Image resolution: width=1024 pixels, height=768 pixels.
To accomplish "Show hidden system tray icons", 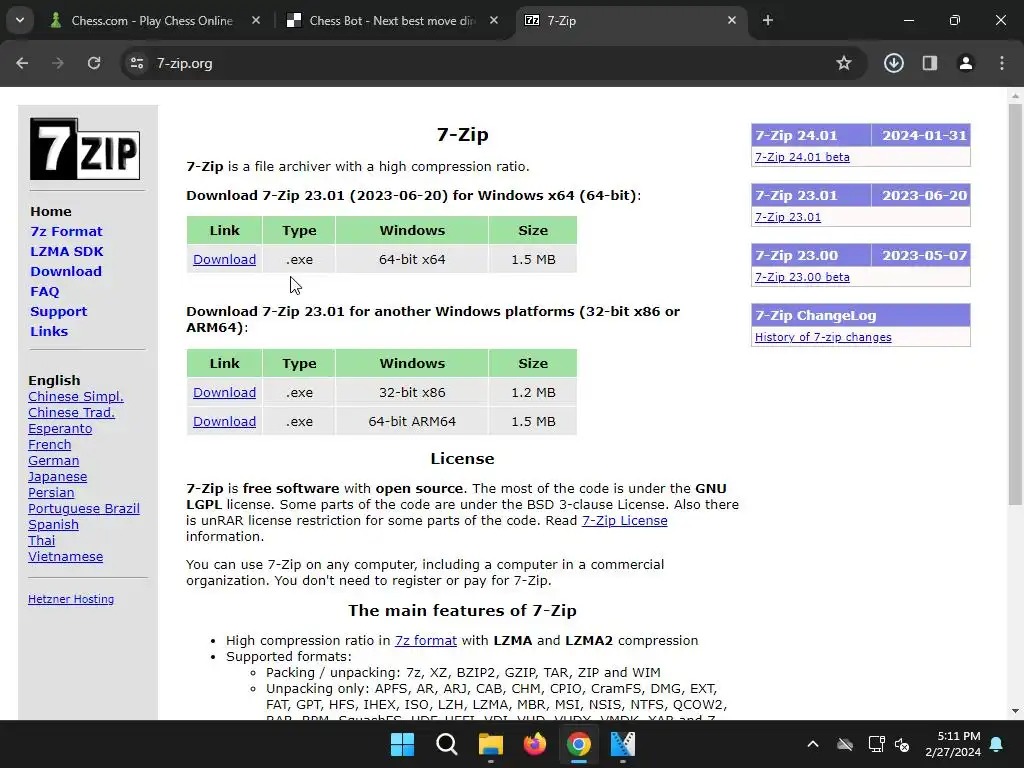I will click(813, 744).
